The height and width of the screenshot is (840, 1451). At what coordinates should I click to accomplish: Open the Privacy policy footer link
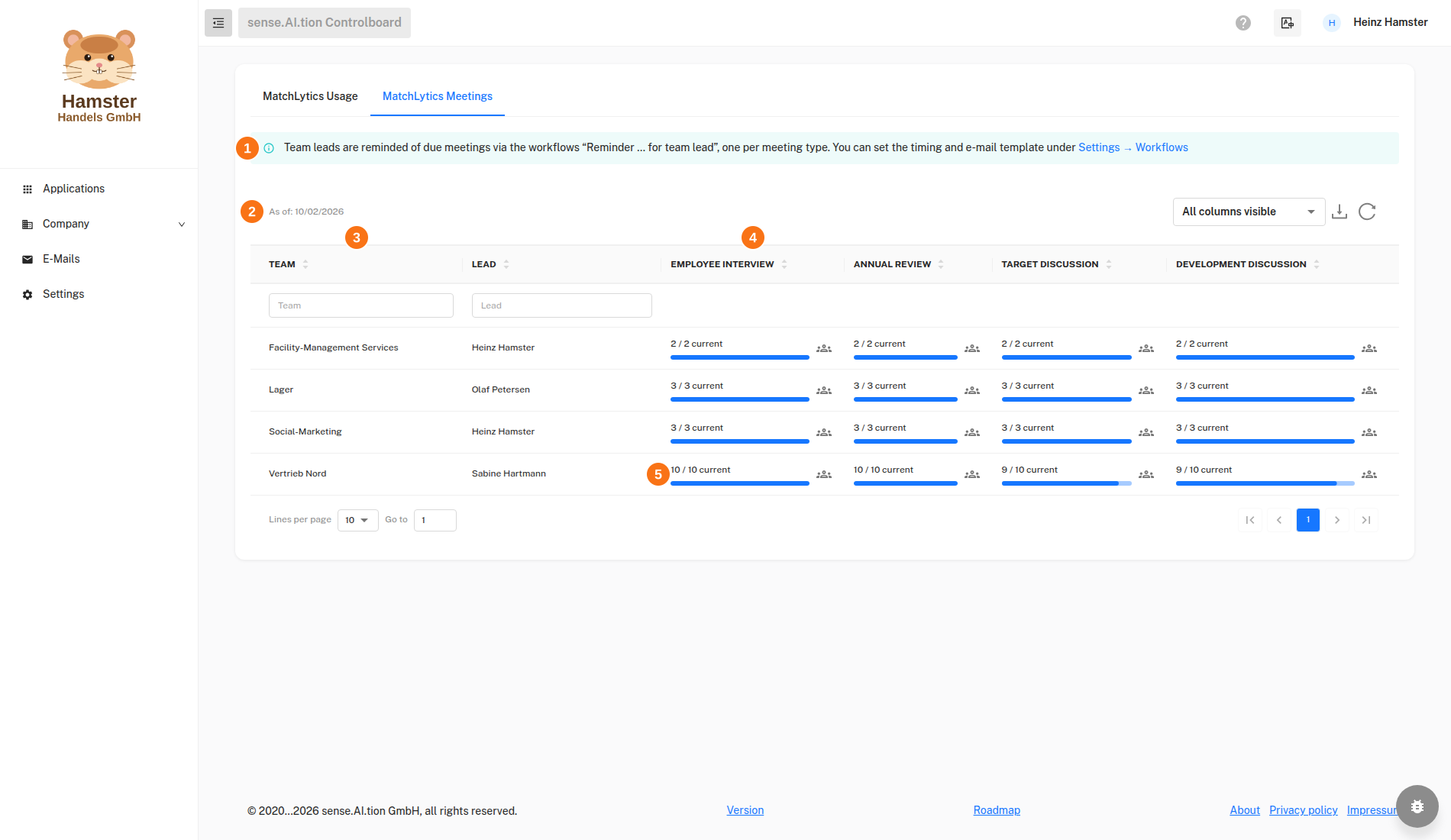(x=1304, y=810)
